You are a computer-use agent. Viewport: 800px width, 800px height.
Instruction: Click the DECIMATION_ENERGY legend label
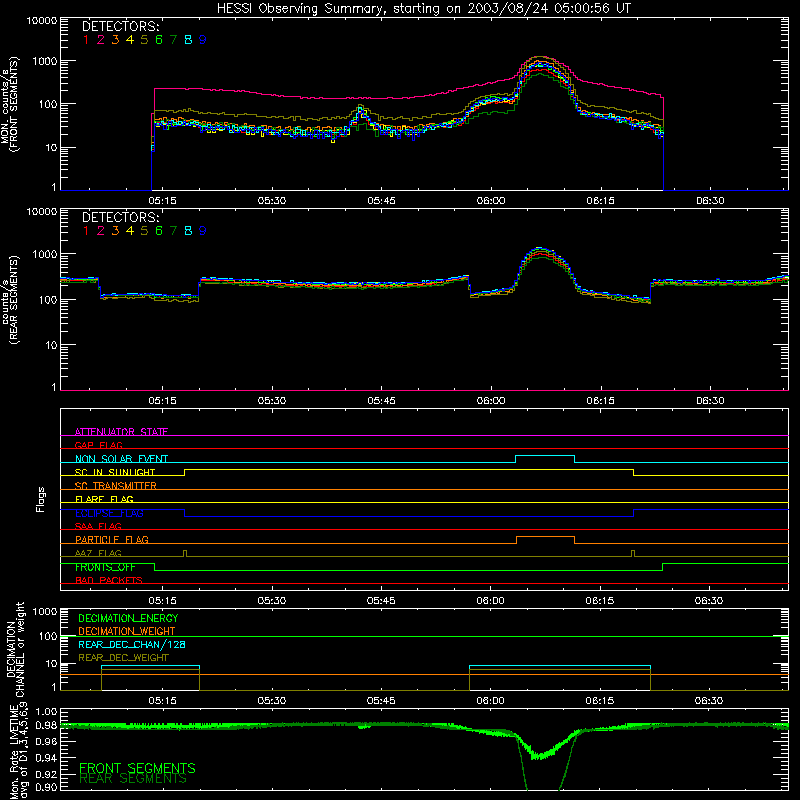(x=128, y=618)
